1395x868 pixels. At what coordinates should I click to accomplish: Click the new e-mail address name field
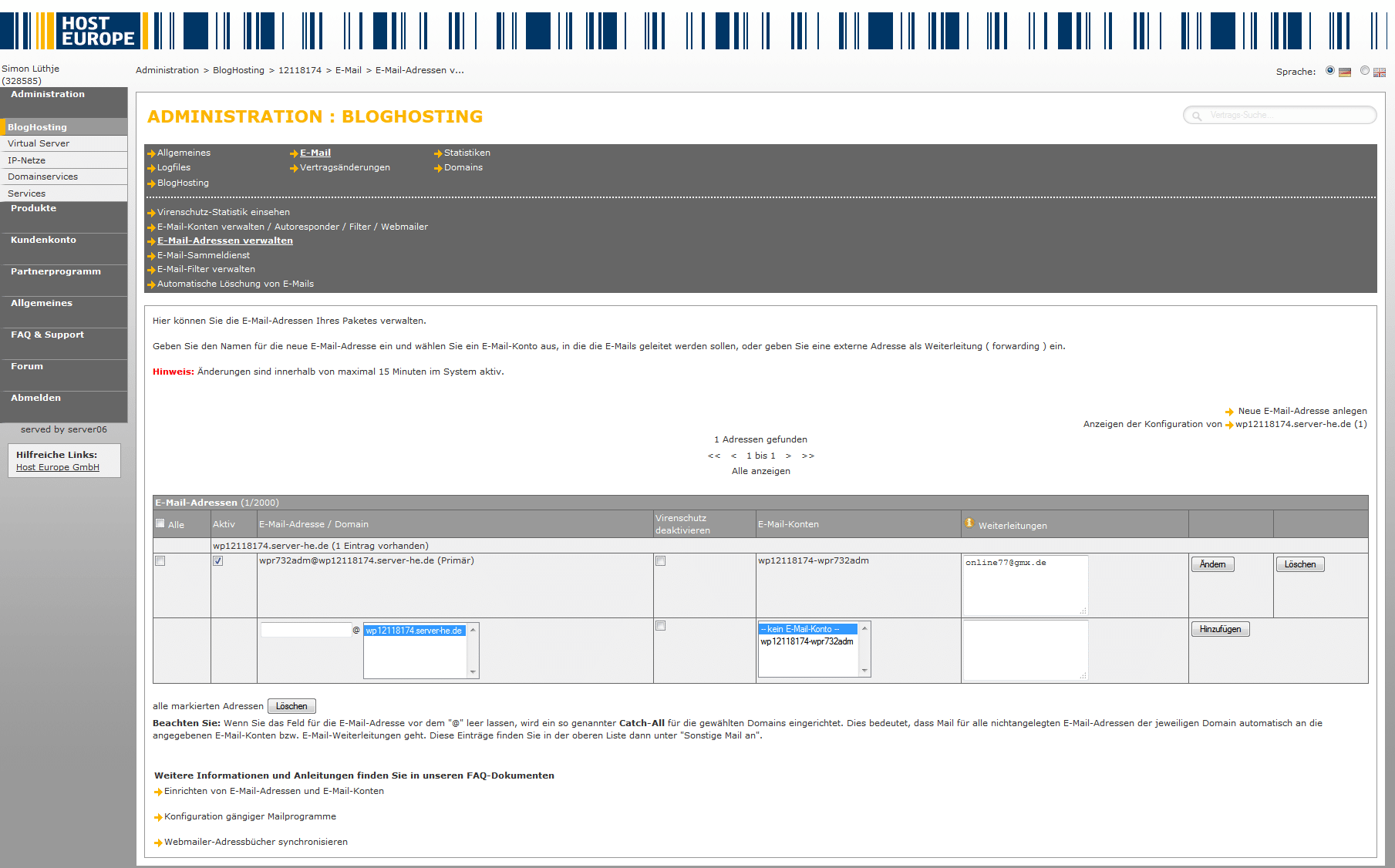[305, 630]
